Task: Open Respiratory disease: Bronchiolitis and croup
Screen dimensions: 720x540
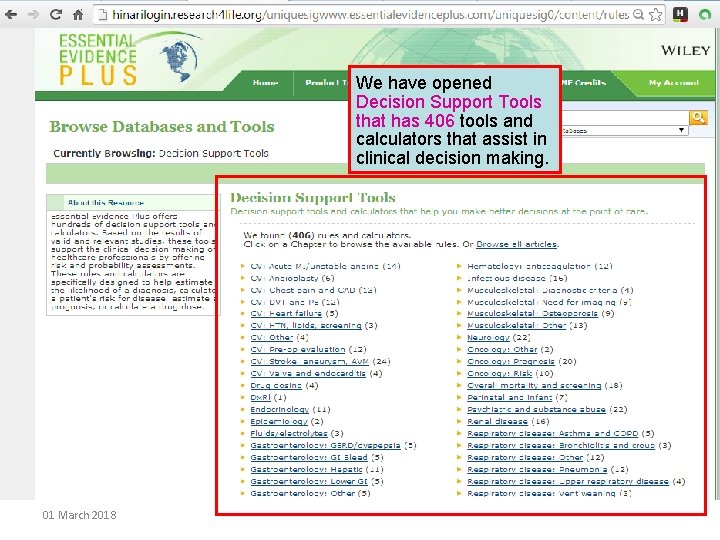Action: point(561,445)
